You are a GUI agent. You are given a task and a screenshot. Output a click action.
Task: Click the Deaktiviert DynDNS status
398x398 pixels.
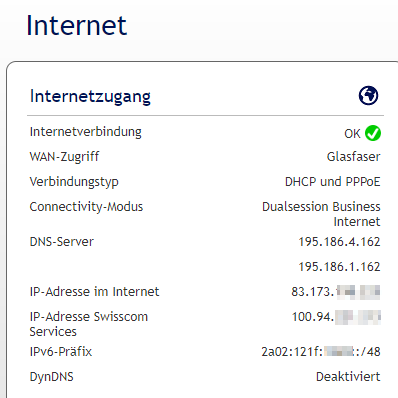click(x=348, y=377)
